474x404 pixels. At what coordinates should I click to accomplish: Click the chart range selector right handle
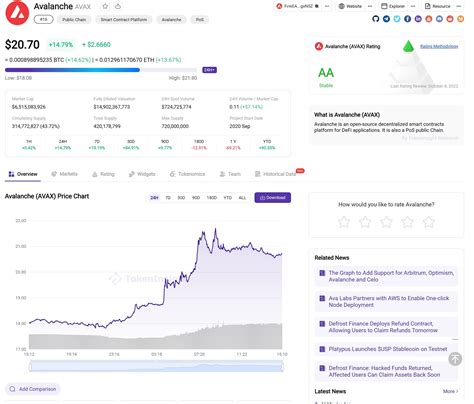283,367
